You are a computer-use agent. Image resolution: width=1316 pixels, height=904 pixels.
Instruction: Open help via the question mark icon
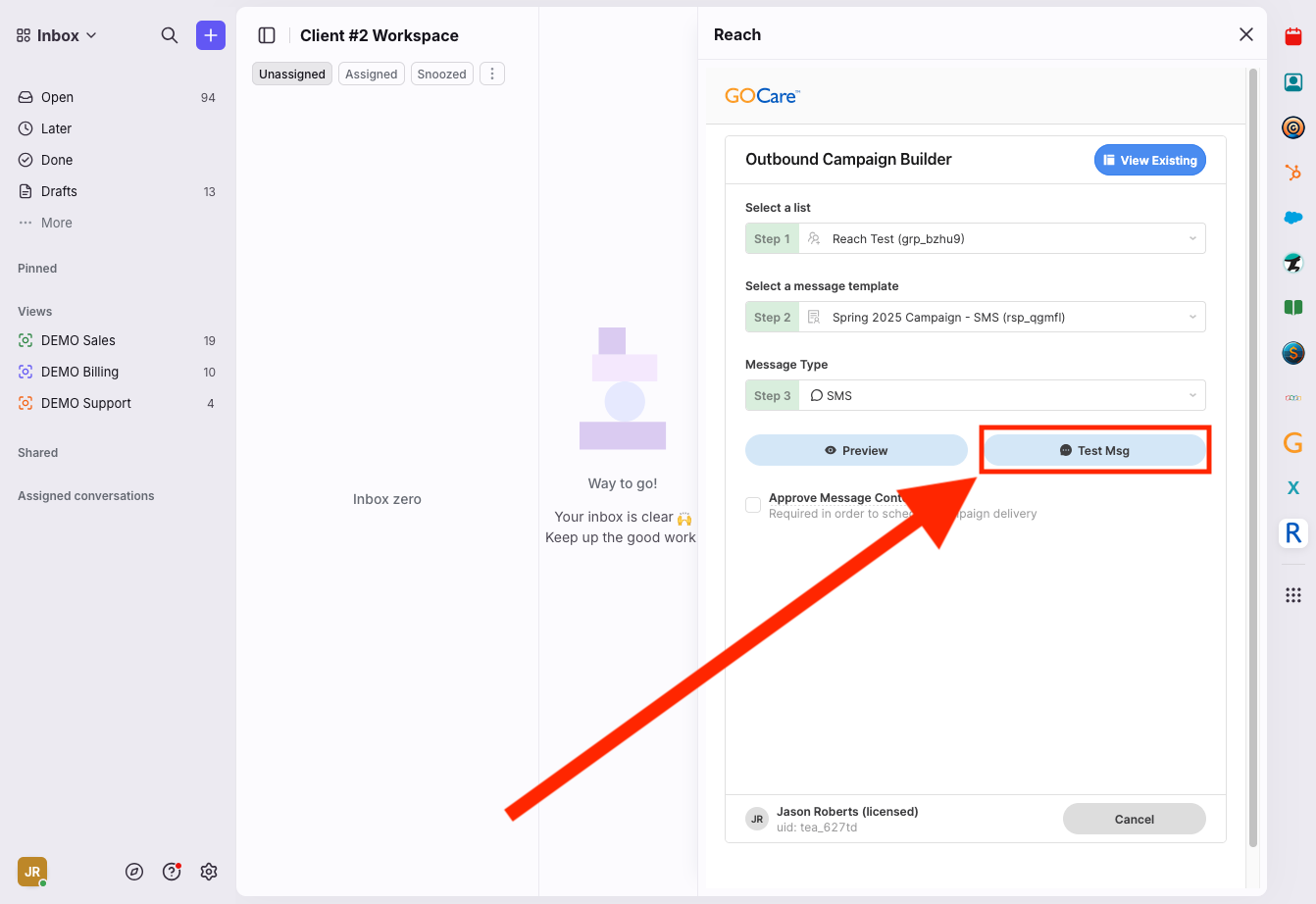tap(172, 872)
